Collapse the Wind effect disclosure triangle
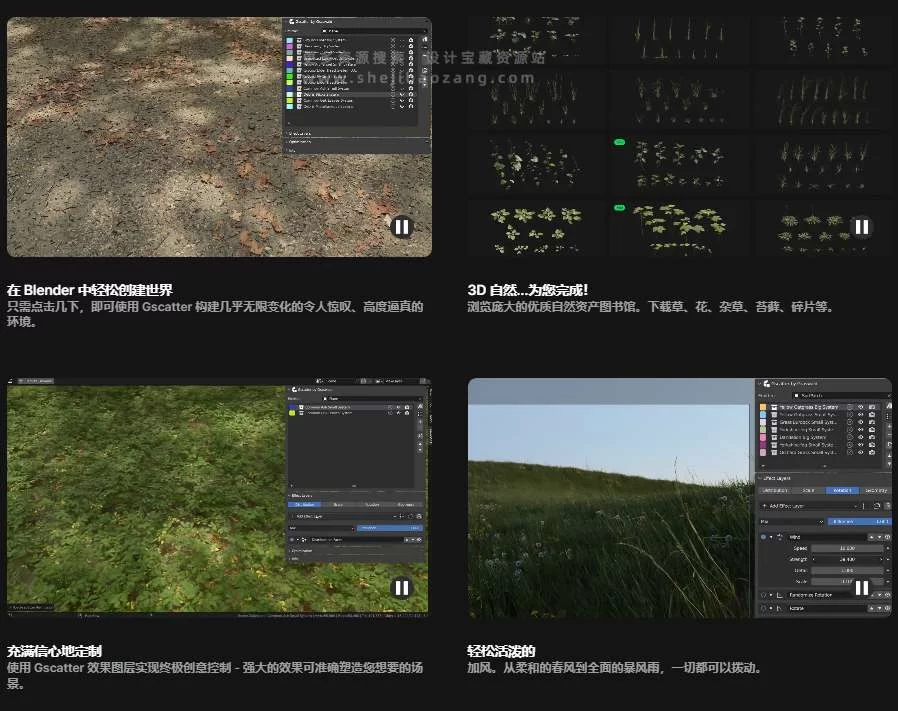 (772, 537)
